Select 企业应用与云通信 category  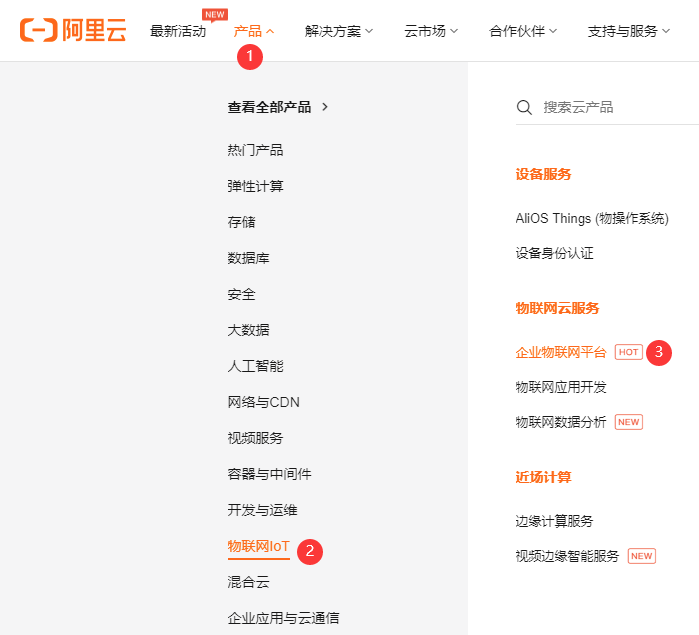tap(283, 618)
